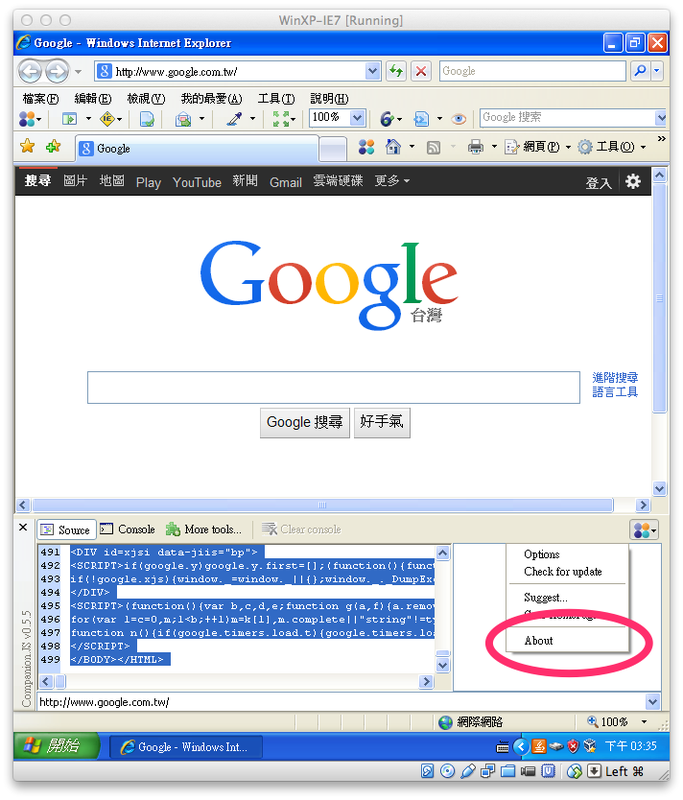The height and width of the screenshot is (800, 683).
Task: Open the 說明(H) Help menu
Action: (329, 98)
